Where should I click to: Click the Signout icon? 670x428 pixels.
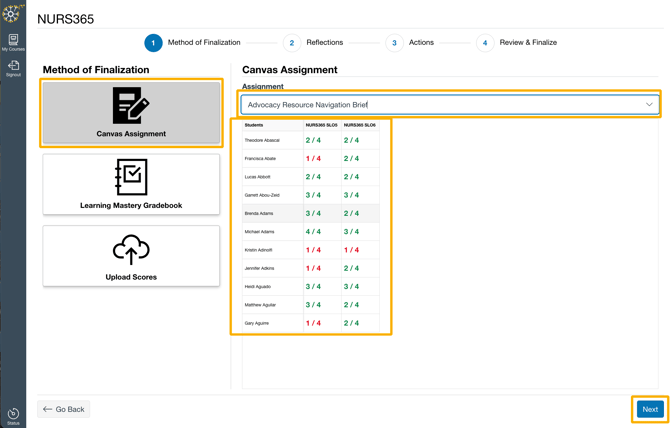[x=13, y=68]
